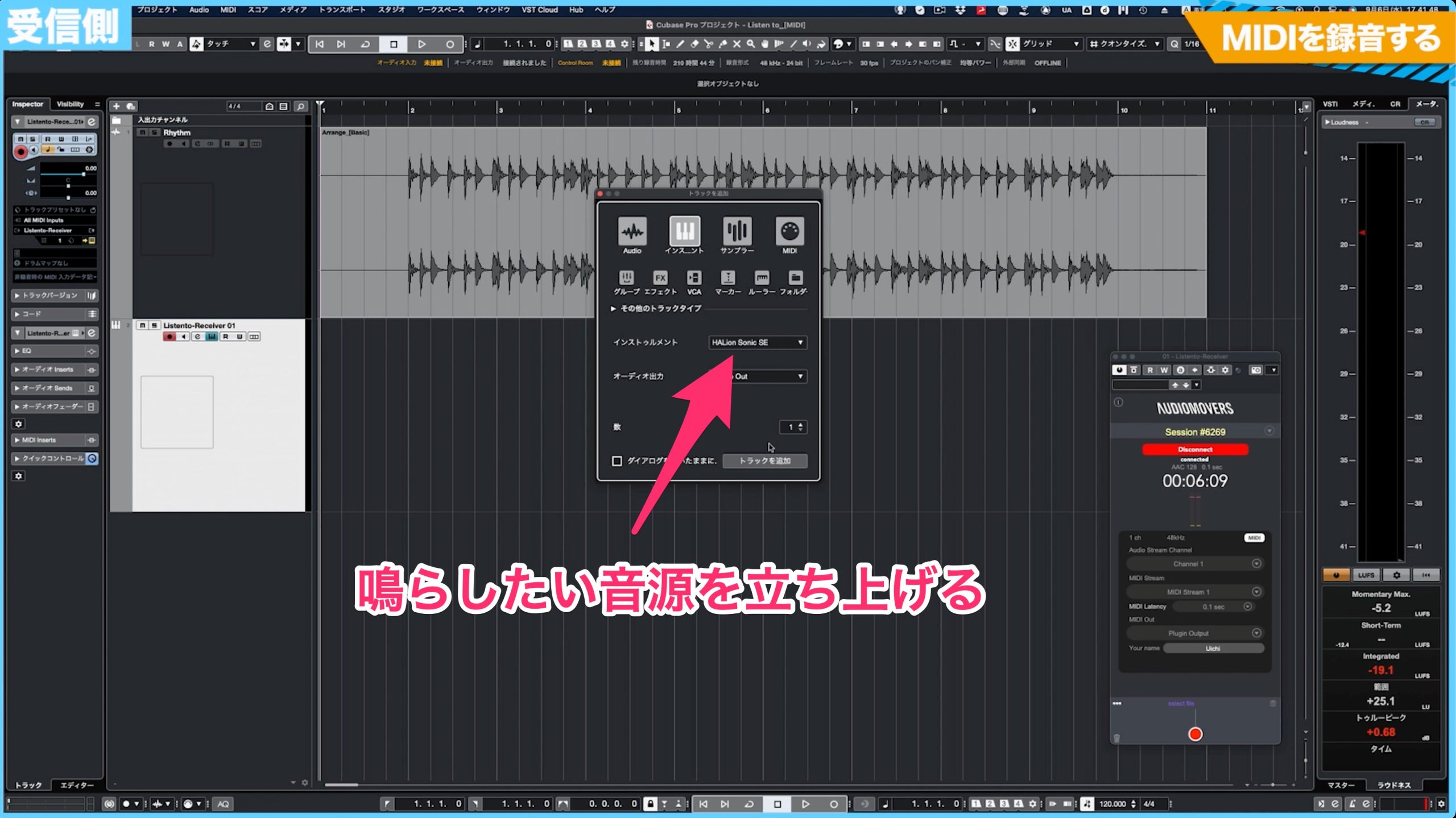Choose the Marker track icon
1456x818 pixels.
[727, 277]
